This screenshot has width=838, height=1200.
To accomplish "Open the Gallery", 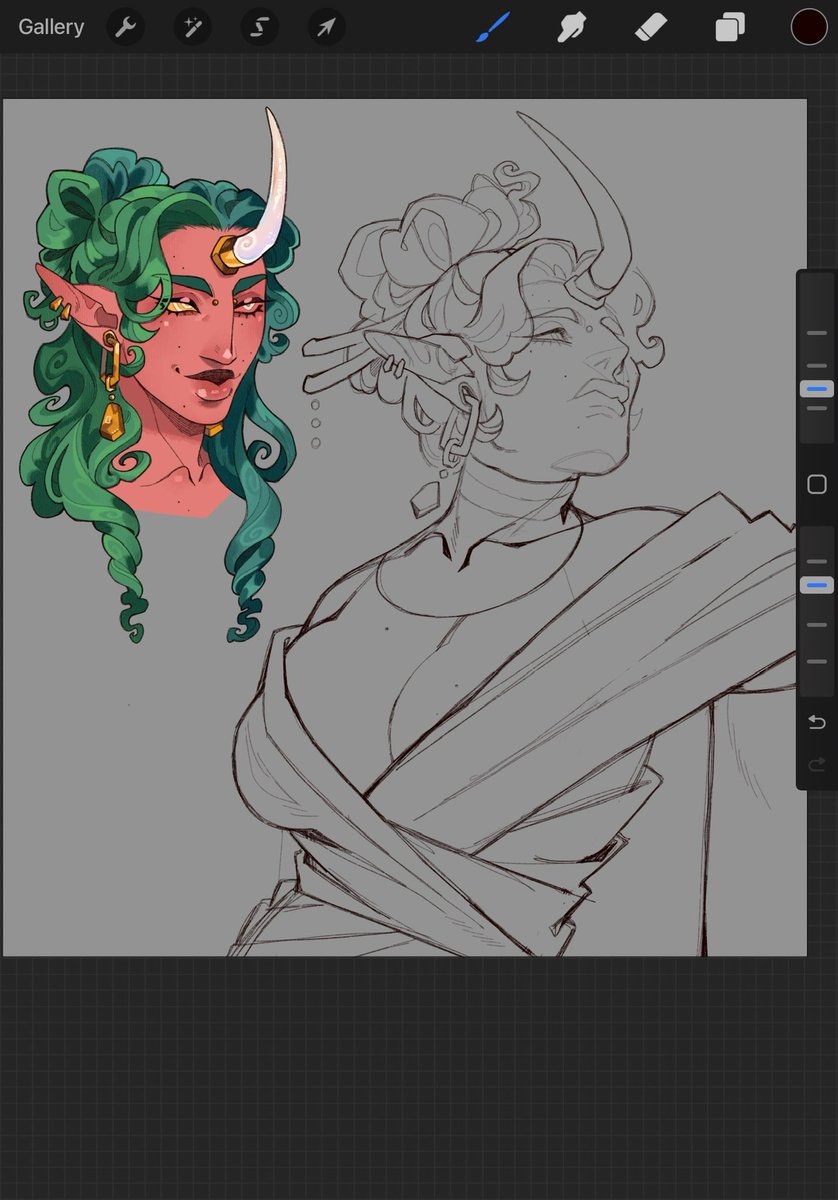I will tap(51, 27).
